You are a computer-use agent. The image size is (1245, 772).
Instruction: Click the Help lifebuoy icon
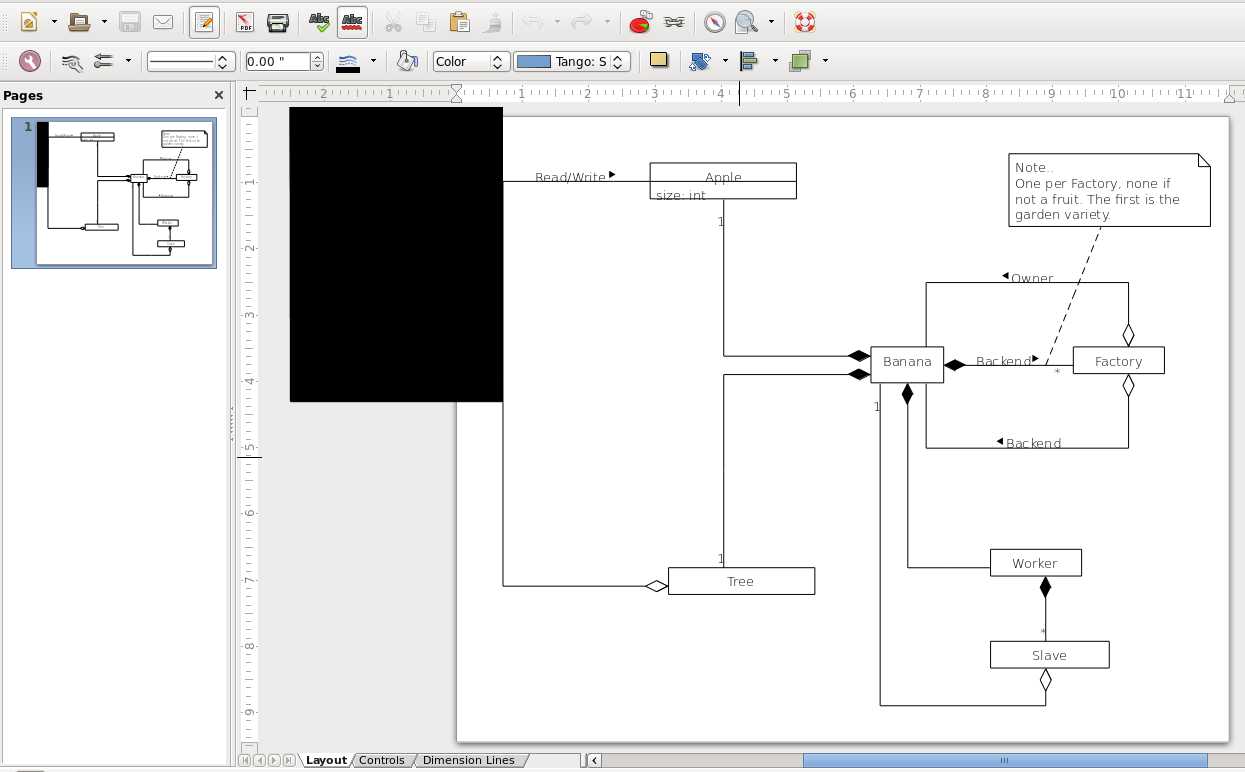click(804, 22)
